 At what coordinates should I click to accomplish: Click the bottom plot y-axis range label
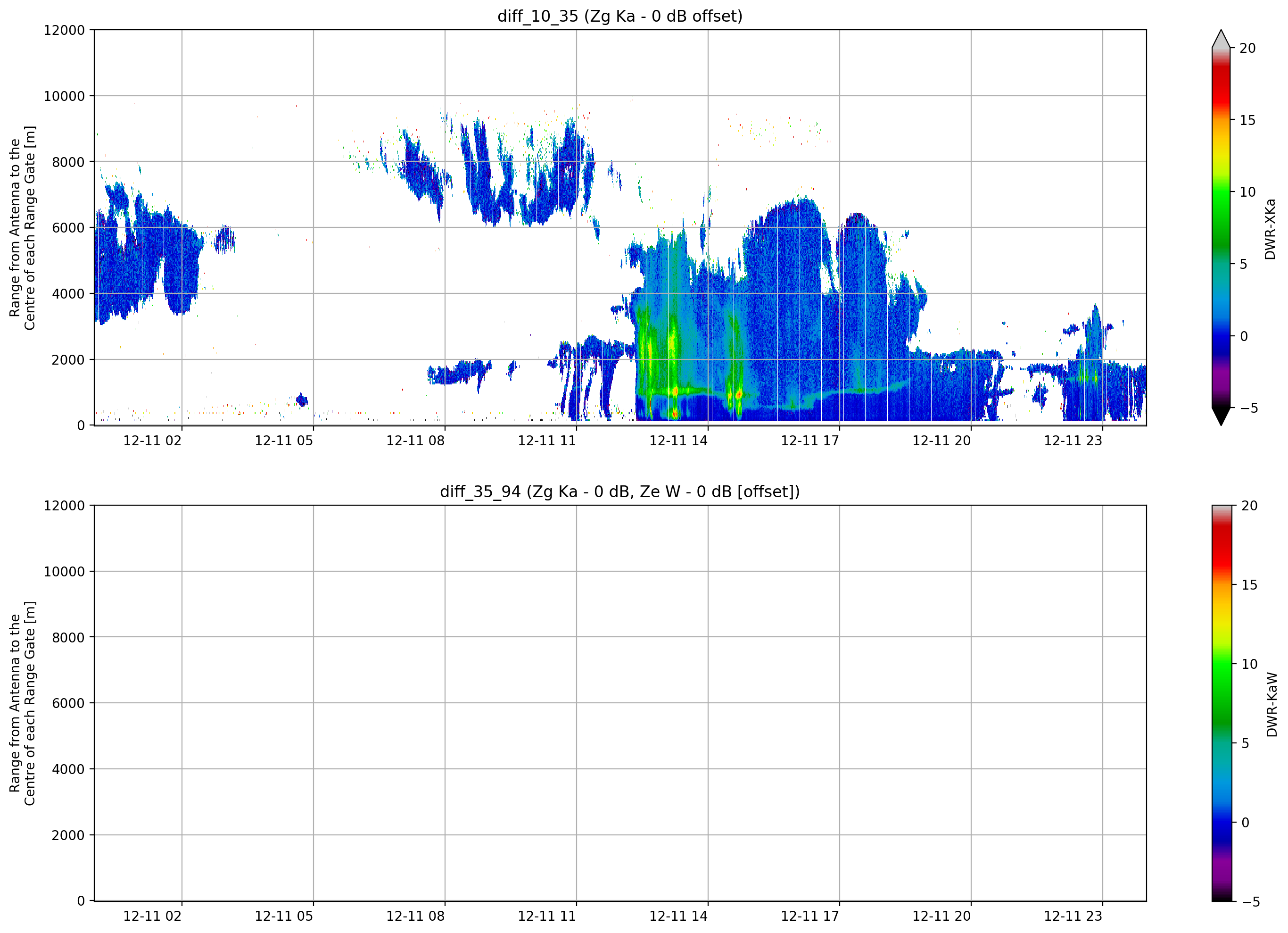[x=22, y=703]
